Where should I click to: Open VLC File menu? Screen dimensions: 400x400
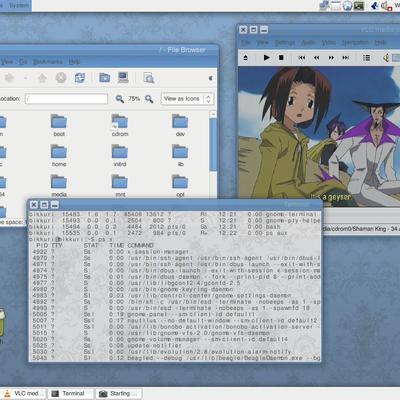pos(246,43)
